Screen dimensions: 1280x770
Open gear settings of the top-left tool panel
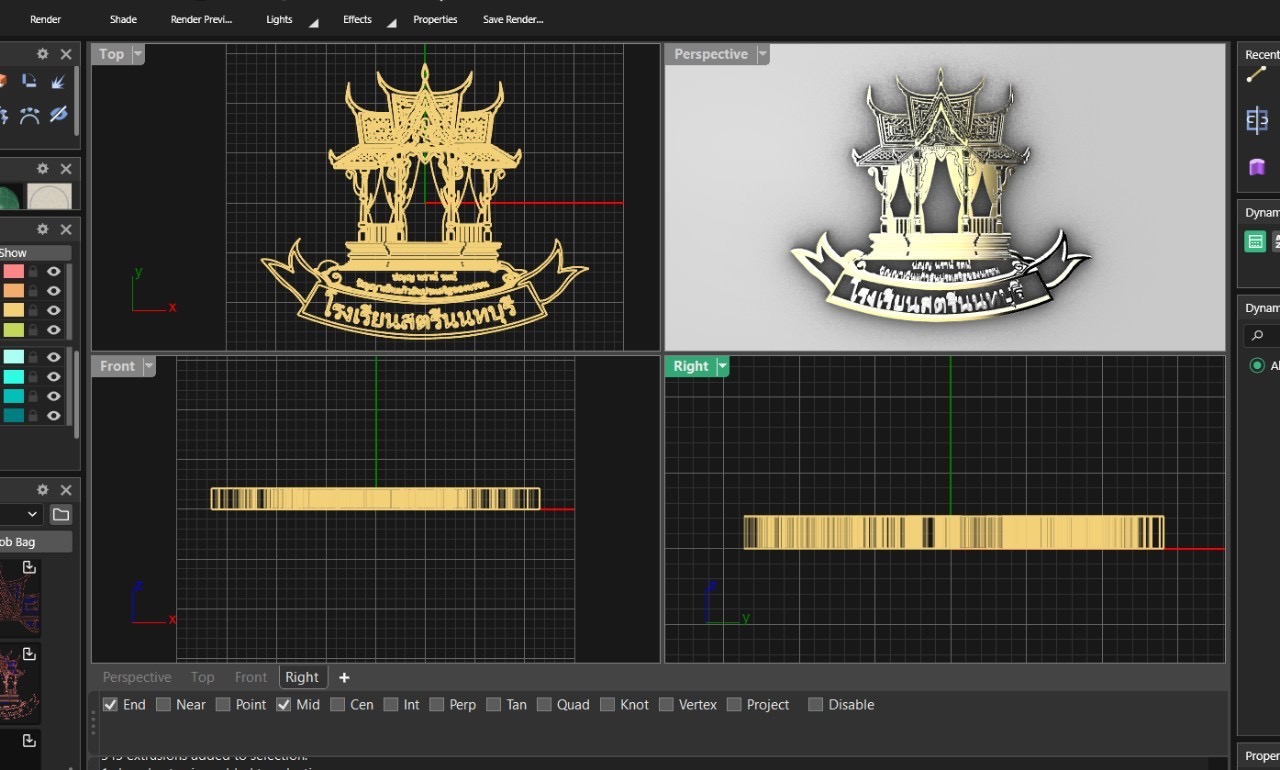(x=42, y=54)
